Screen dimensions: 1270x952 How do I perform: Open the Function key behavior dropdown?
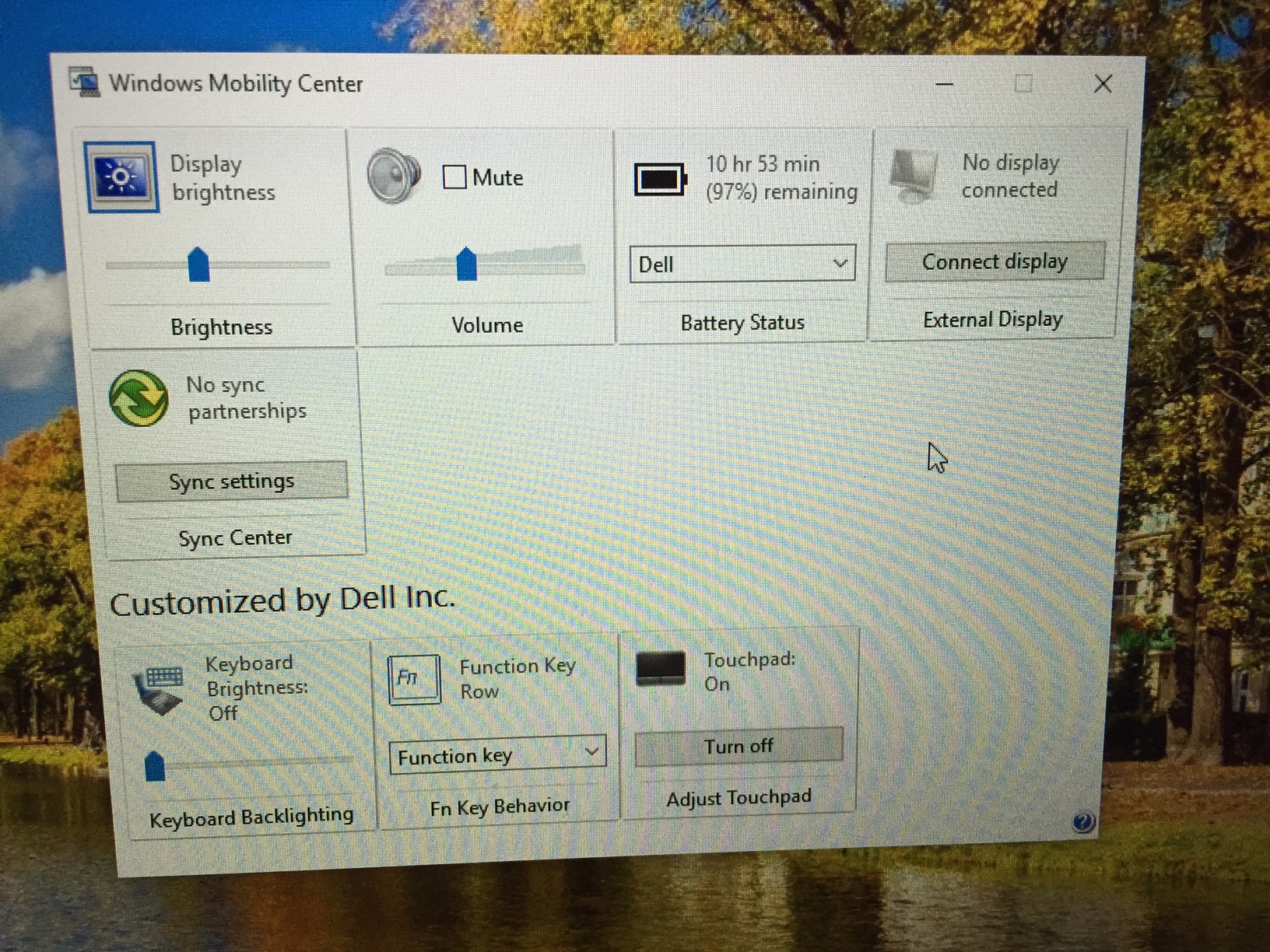tap(497, 754)
